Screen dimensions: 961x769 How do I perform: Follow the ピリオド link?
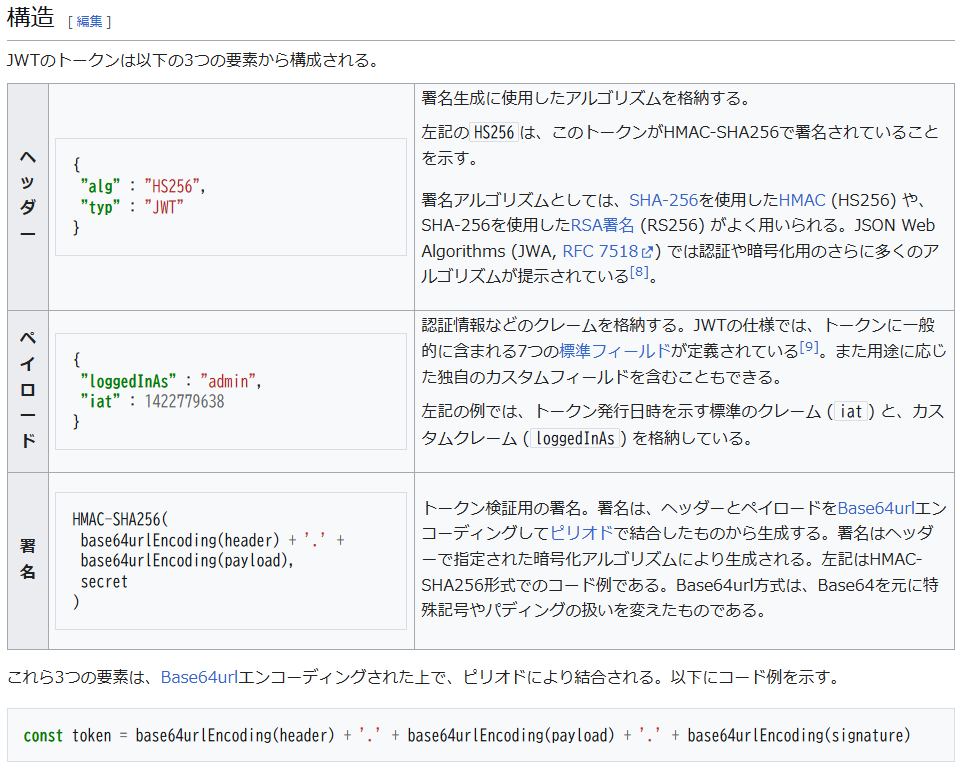pyautogui.click(x=582, y=533)
